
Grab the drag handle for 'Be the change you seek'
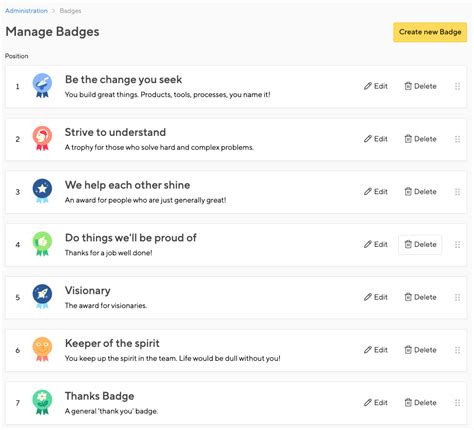pos(457,86)
